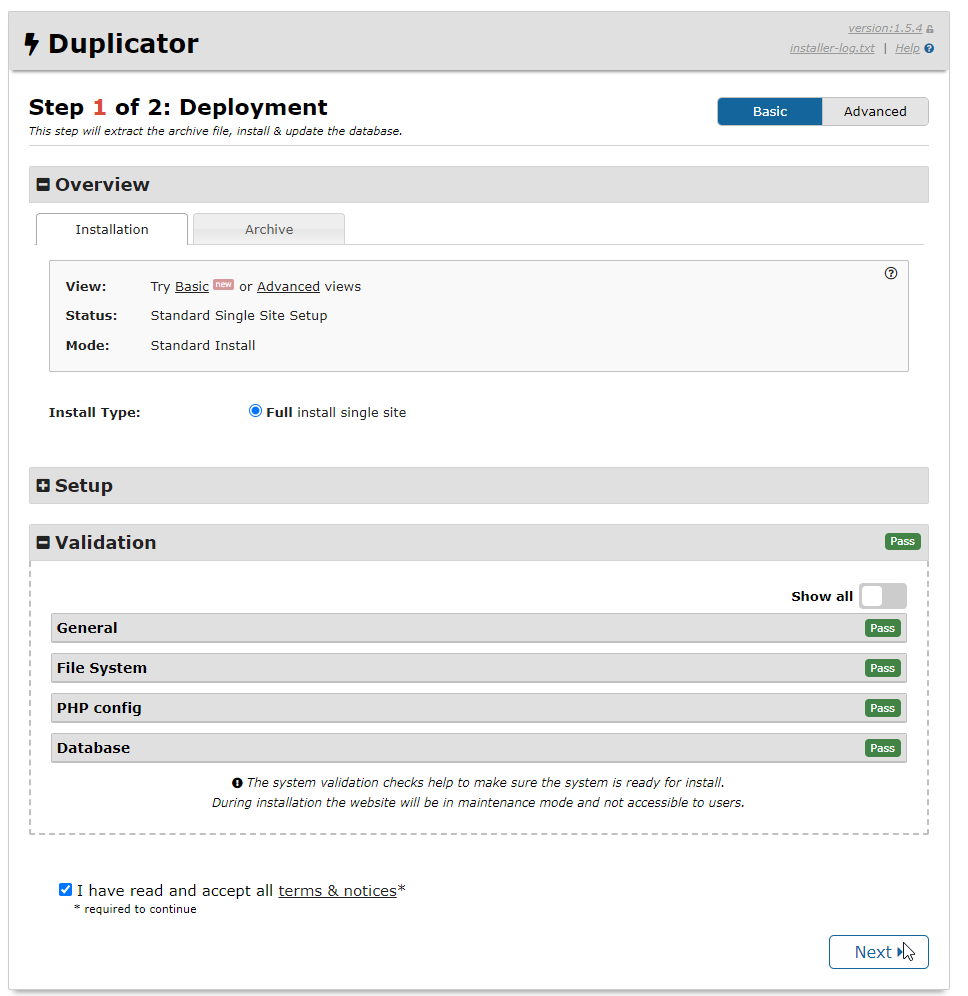Click the blue Help question mark icon
The image size is (968, 996).
coord(929,48)
